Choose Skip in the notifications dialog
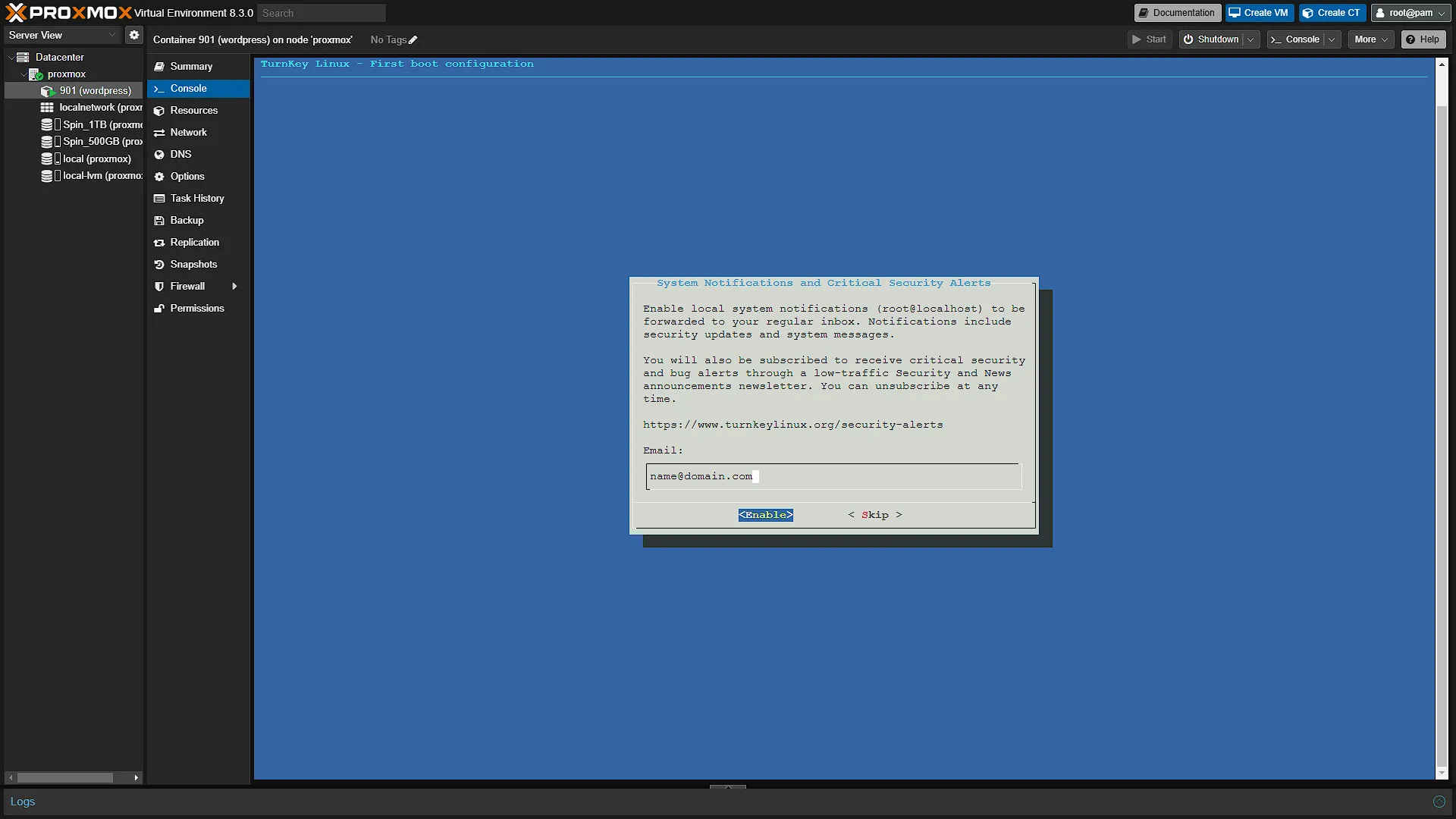The image size is (1456, 819). point(875,515)
